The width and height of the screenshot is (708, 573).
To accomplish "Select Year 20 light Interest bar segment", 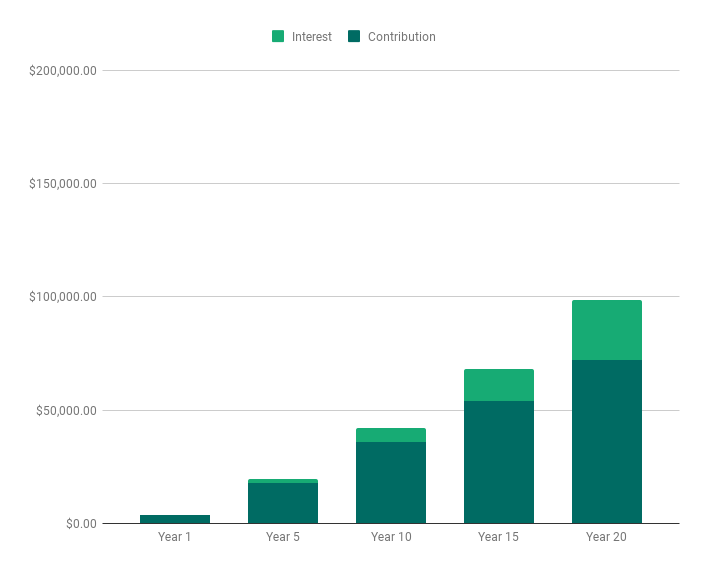I will coord(607,330).
